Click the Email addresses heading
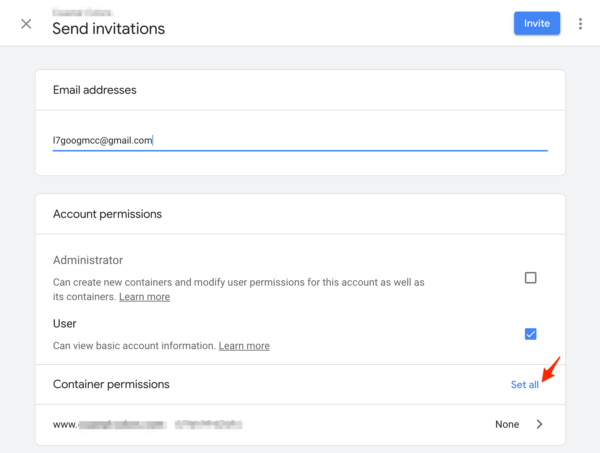This screenshot has width=600, height=453. coord(95,90)
